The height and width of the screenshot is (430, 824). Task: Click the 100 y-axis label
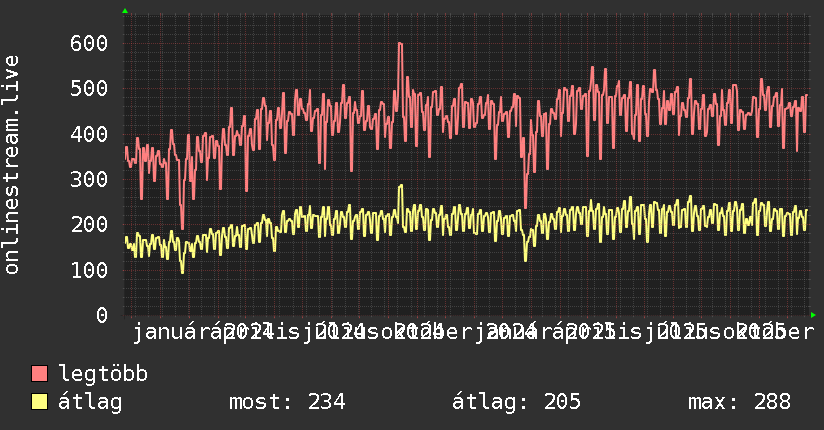click(89, 270)
